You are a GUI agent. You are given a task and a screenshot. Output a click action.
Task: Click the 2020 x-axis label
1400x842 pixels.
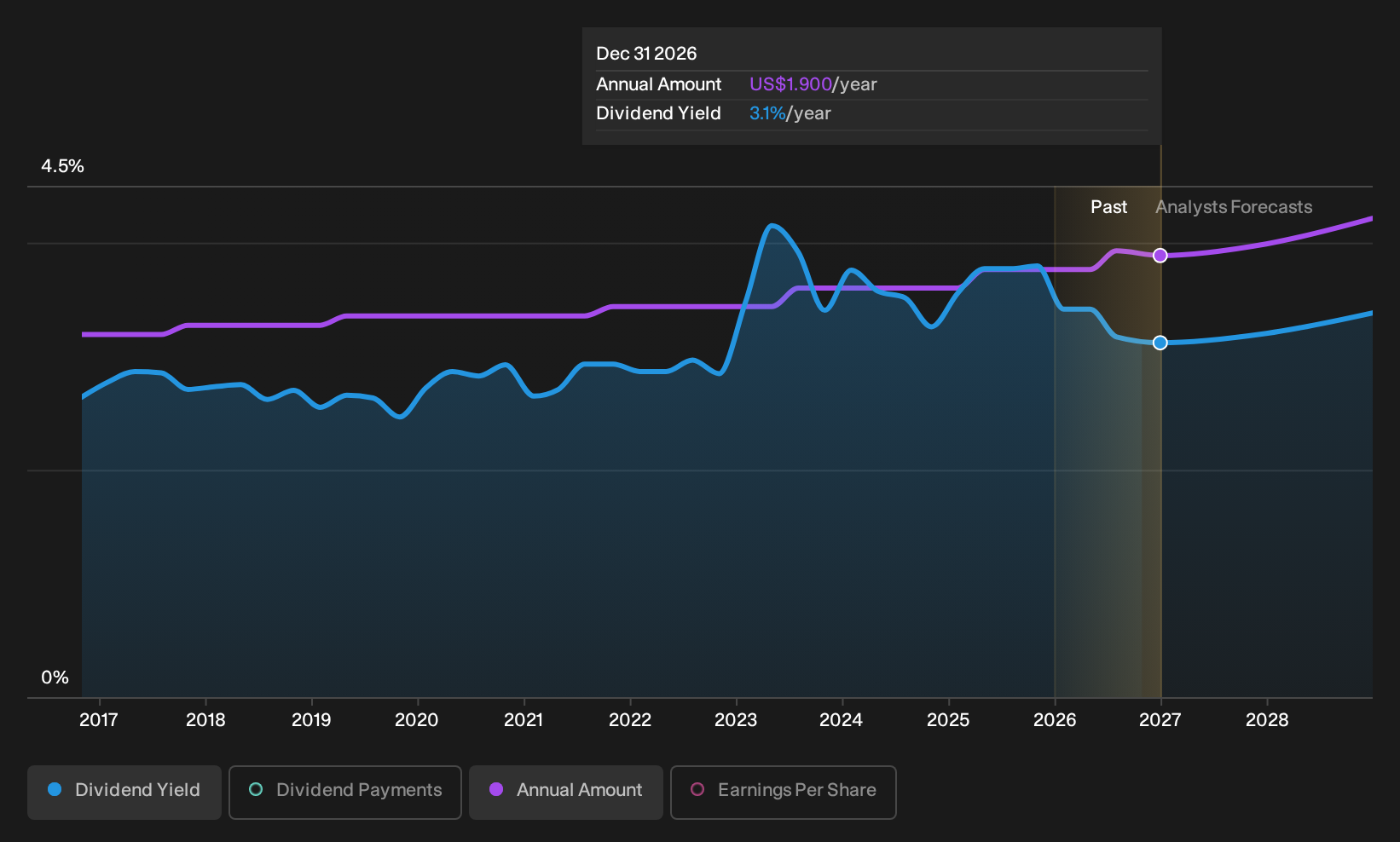417,720
